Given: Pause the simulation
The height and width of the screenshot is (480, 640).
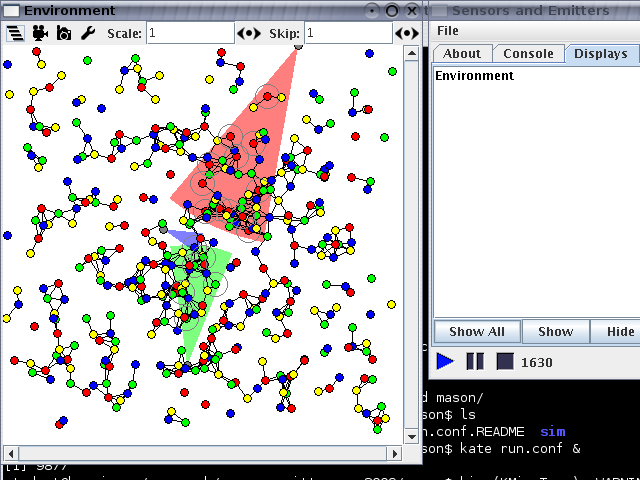Looking at the screenshot, I should [x=475, y=361].
